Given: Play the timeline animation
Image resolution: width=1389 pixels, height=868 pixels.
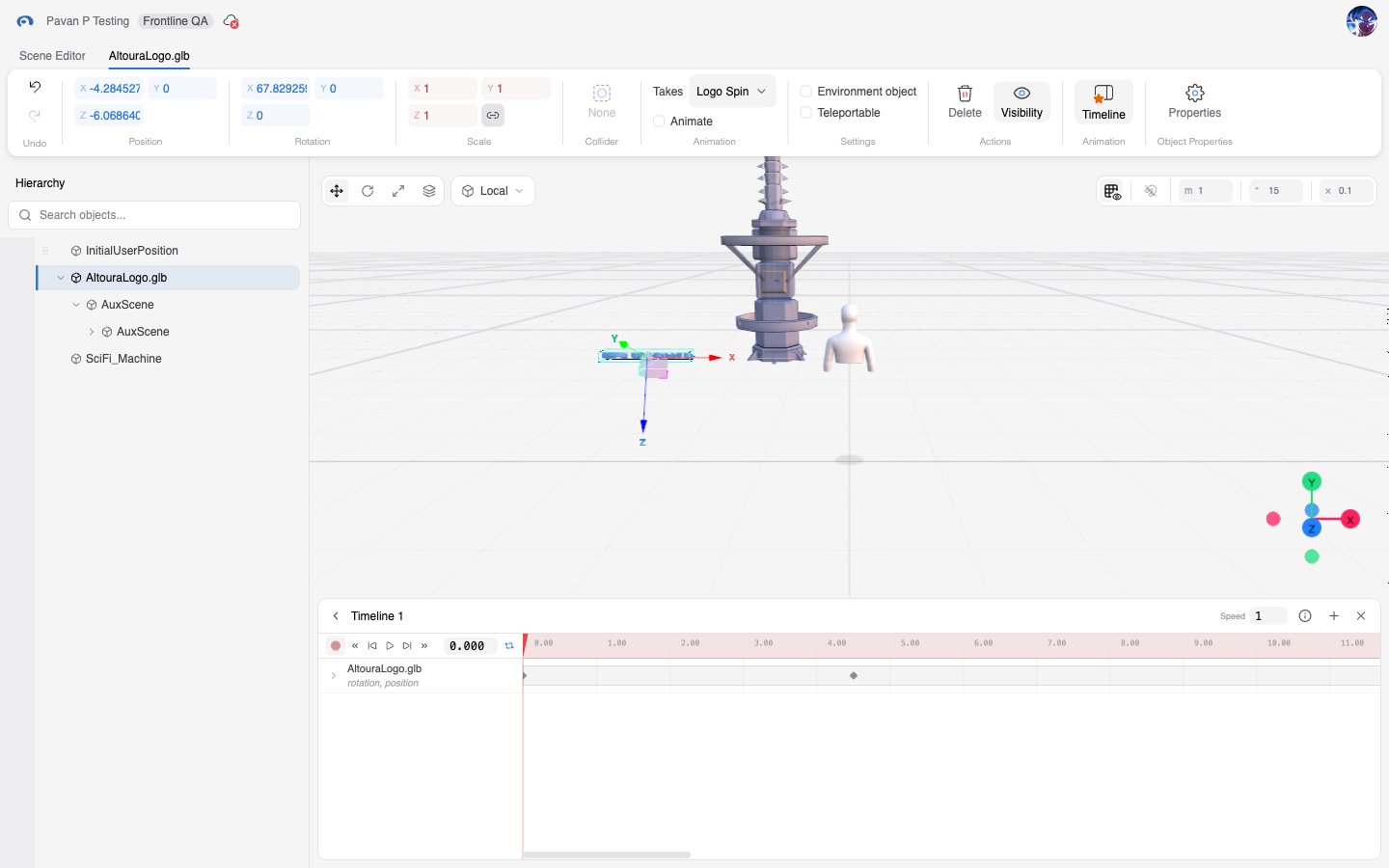Looking at the screenshot, I should [390, 646].
